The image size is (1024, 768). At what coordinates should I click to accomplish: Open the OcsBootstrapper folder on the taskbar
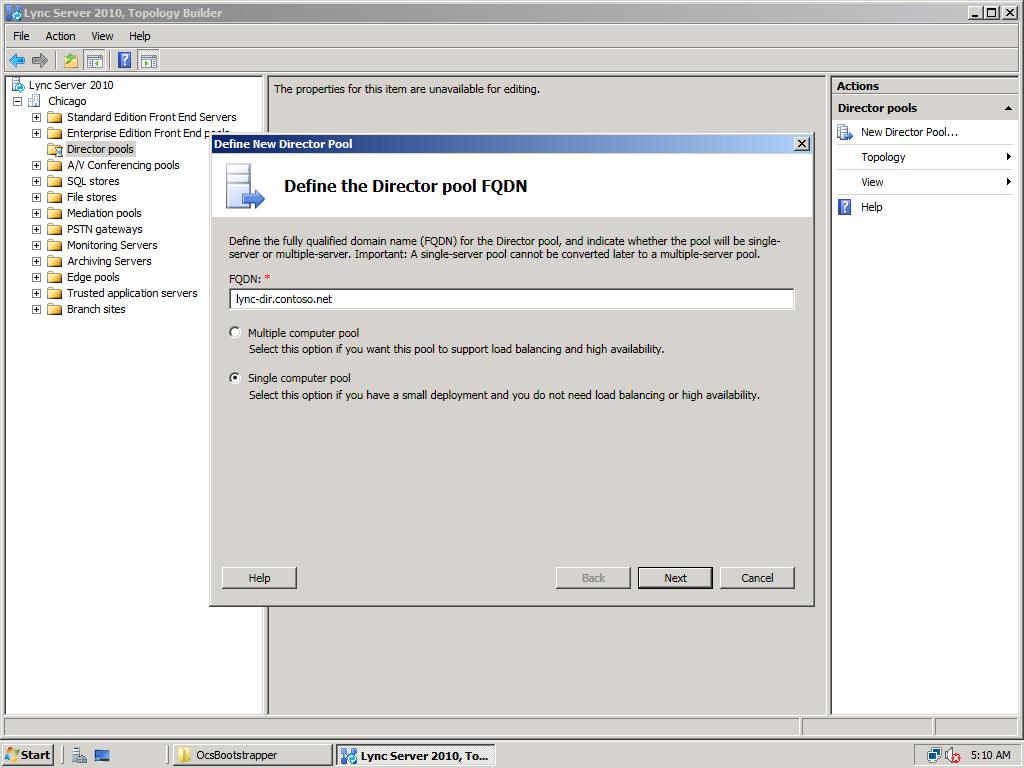(250, 755)
